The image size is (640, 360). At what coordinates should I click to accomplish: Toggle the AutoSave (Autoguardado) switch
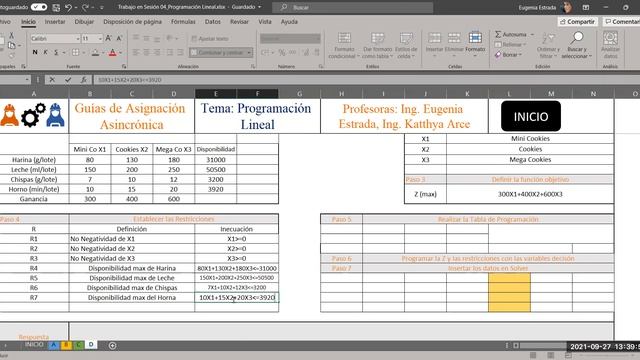(39, 7)
